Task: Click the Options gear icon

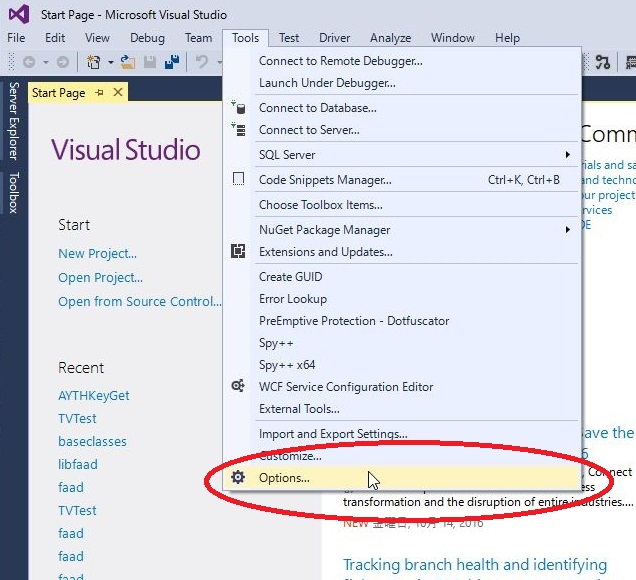Action: [238, 477]
